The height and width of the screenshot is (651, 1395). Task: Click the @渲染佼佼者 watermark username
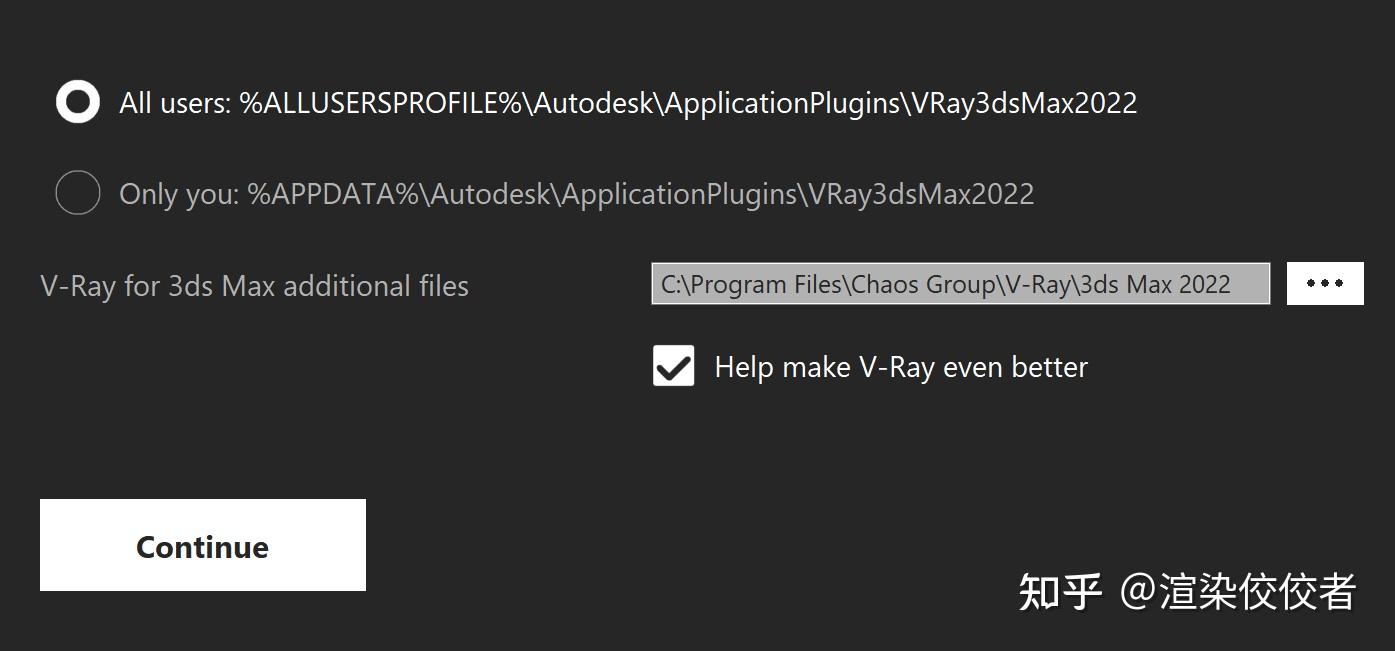tap(1238, 591)
